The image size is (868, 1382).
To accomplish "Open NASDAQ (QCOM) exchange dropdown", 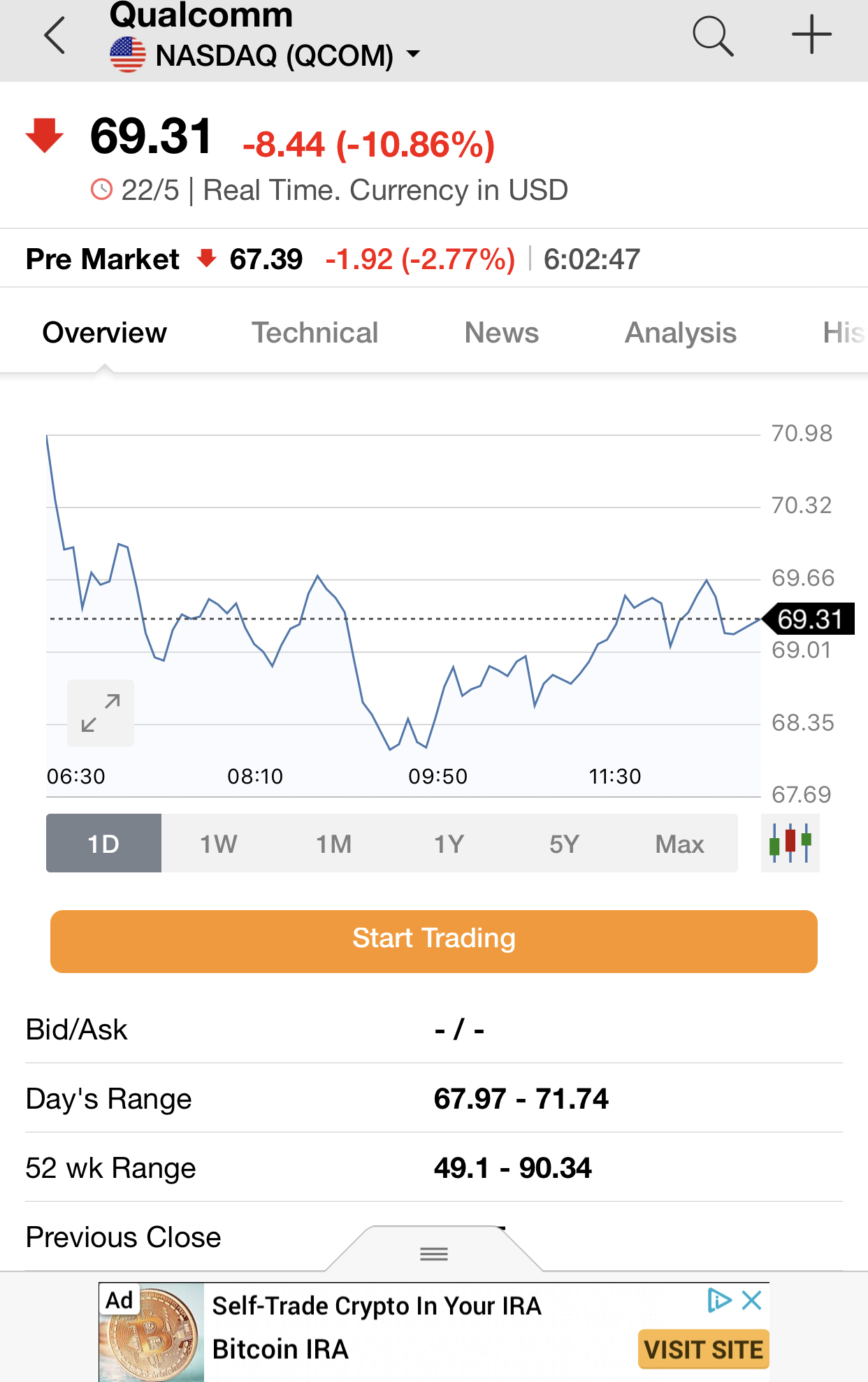I will click(288, 55).
